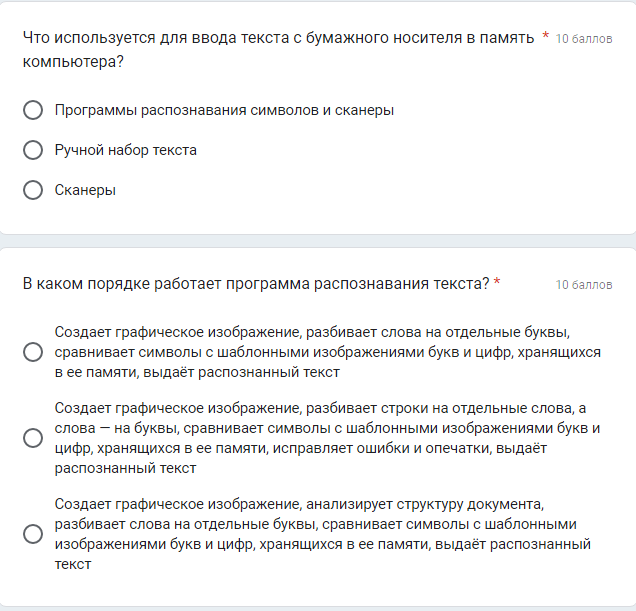Click the question title 'Что используется для ввода текста'
The width and height of the screenshot is (636, 611).
point(278,49)
